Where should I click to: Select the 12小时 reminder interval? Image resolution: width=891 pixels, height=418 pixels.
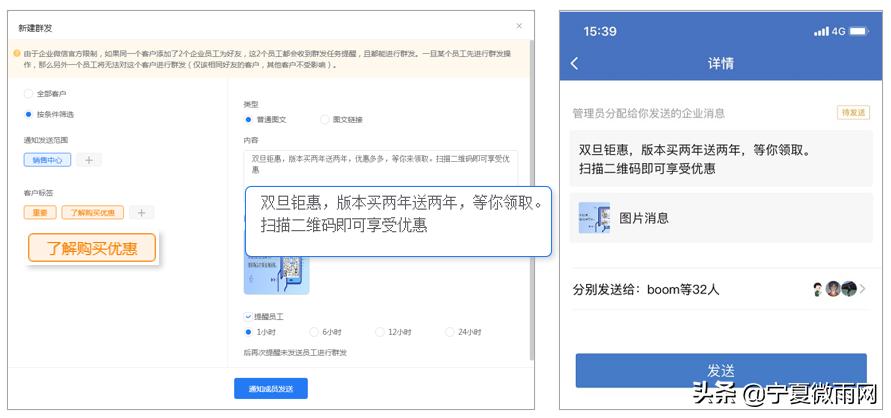pyautogui.click(x=380, y=332)
